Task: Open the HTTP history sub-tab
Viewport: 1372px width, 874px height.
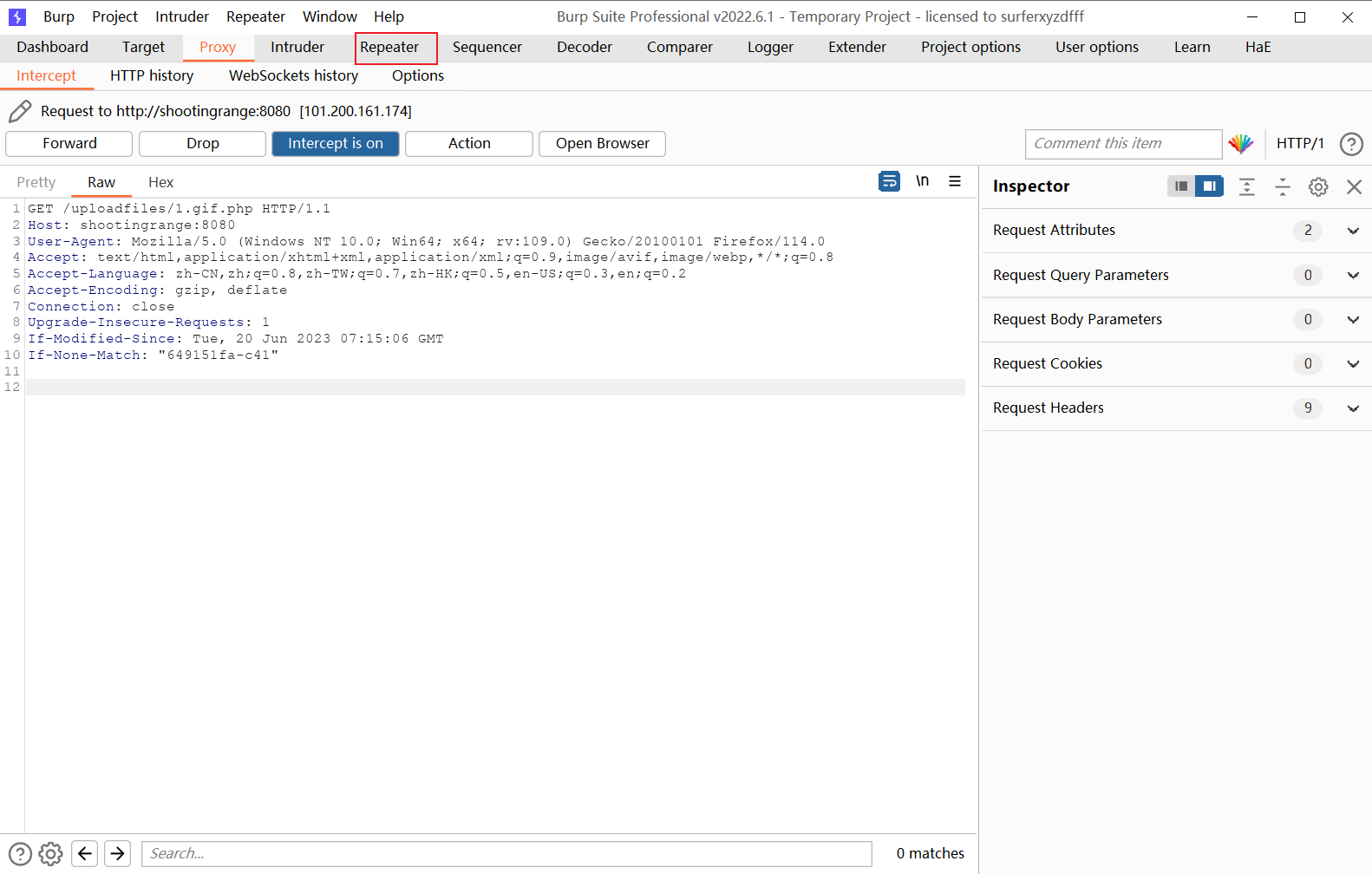Action: [152, 76]
